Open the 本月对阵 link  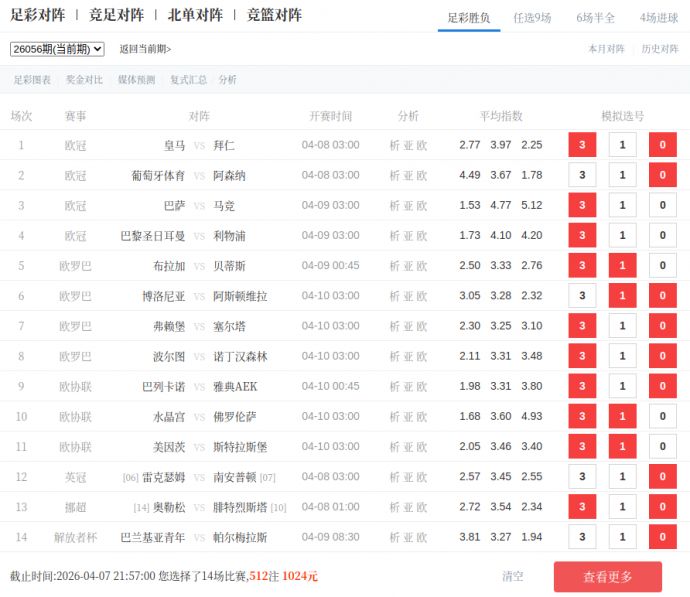click(606, 49)
